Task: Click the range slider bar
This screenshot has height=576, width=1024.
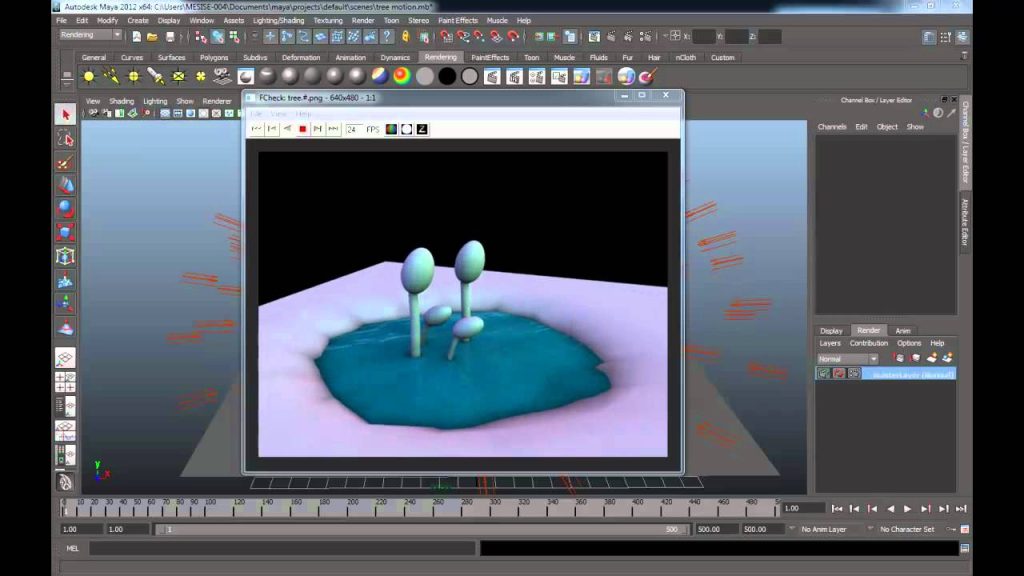Action: coord(421,529)
